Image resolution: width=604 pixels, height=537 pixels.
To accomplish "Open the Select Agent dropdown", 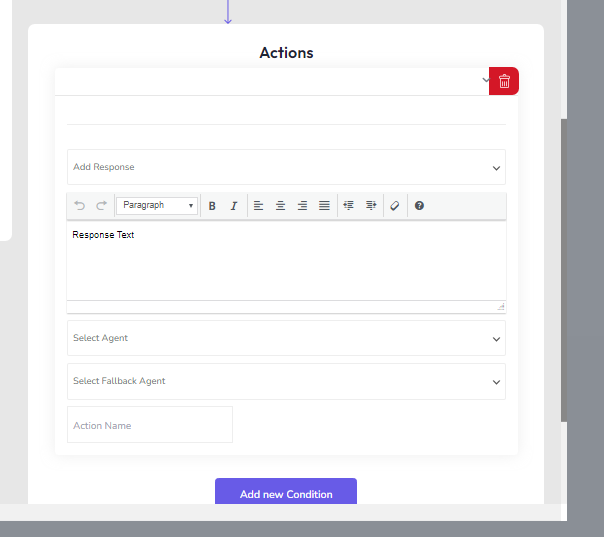I will (x=286, y=338).
